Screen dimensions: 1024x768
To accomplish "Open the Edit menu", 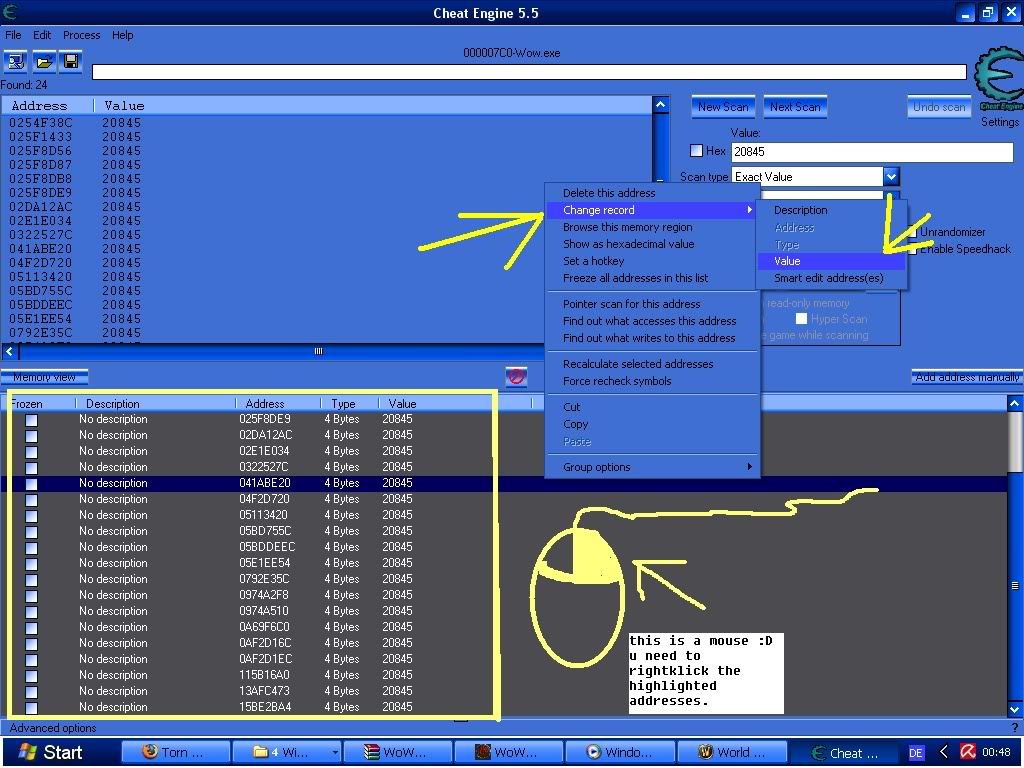I will (x=42, y=35).
